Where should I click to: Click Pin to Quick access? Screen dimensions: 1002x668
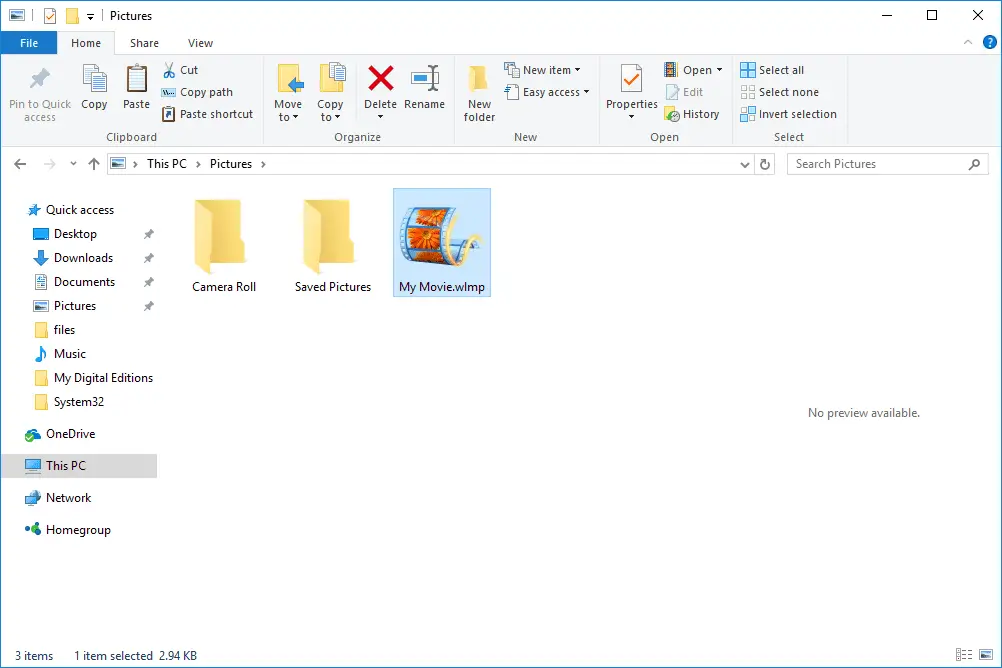coord(39,93)
